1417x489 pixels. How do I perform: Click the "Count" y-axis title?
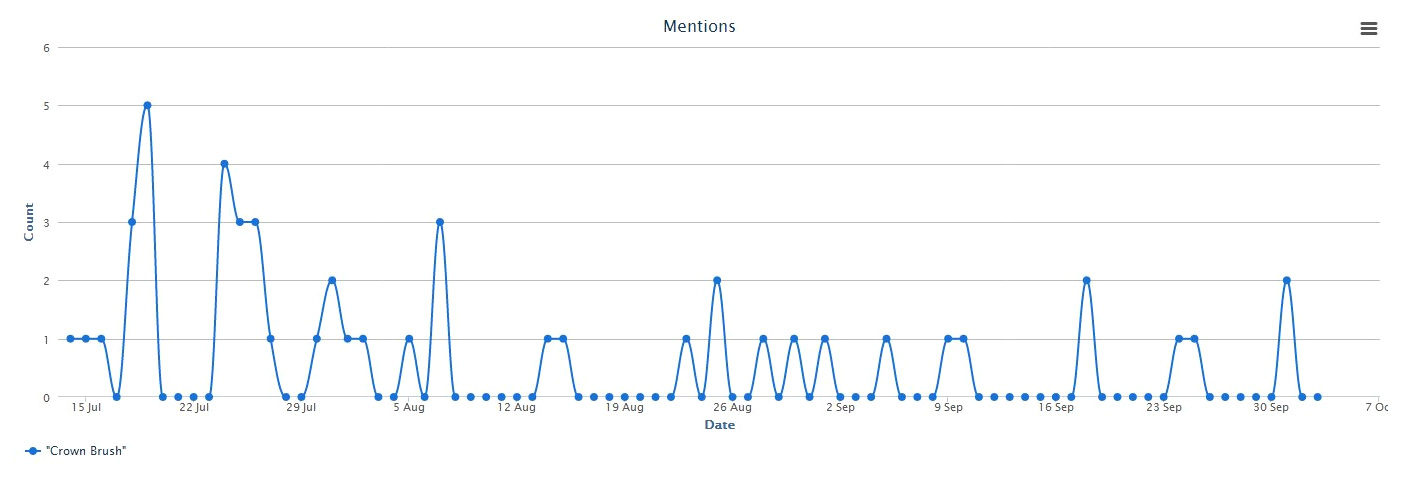pyautogui.click(x=29, y=222)
